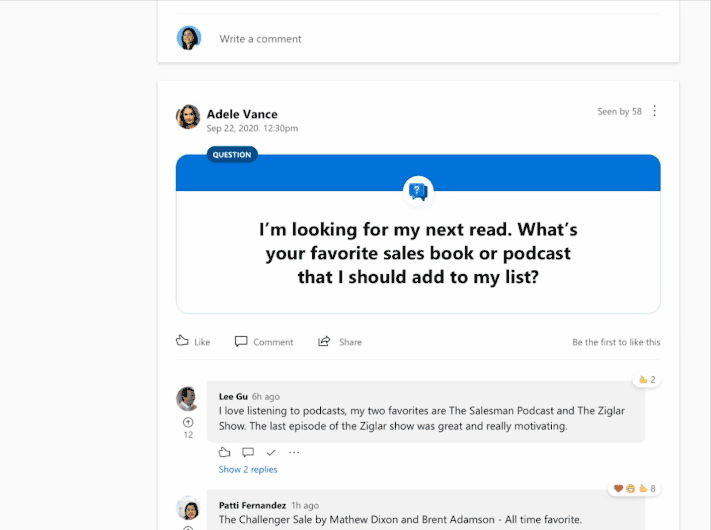
Task: View the 2 reactions on Lee Gu's reply
Action: tap(647, 379)
